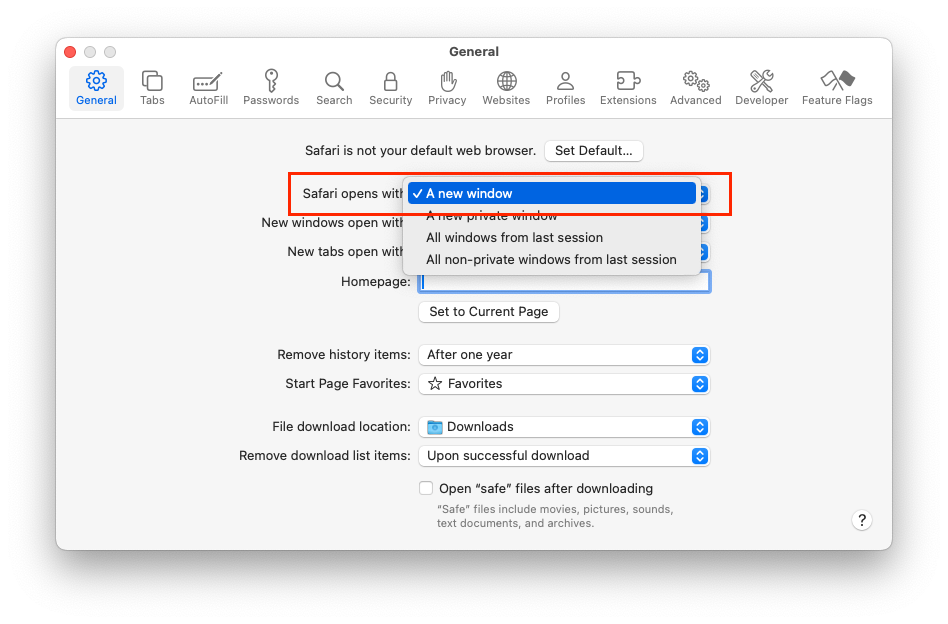This screenshot has width=948, height=624.
Task: Show the Extensions settings pane
Action: tap(628, 88)
